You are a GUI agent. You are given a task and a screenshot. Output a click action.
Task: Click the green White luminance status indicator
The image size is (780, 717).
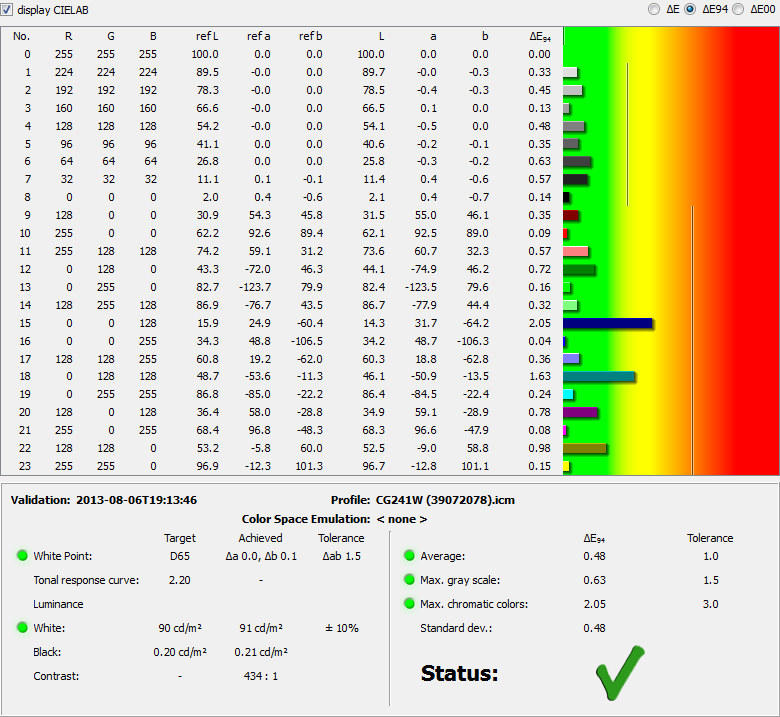coord(22,627)
